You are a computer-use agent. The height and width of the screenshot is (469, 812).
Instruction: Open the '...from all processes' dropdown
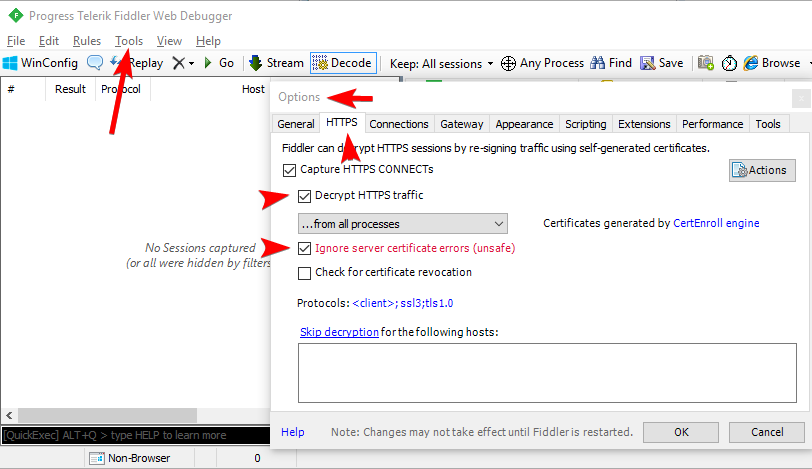(x=402, y=224)
